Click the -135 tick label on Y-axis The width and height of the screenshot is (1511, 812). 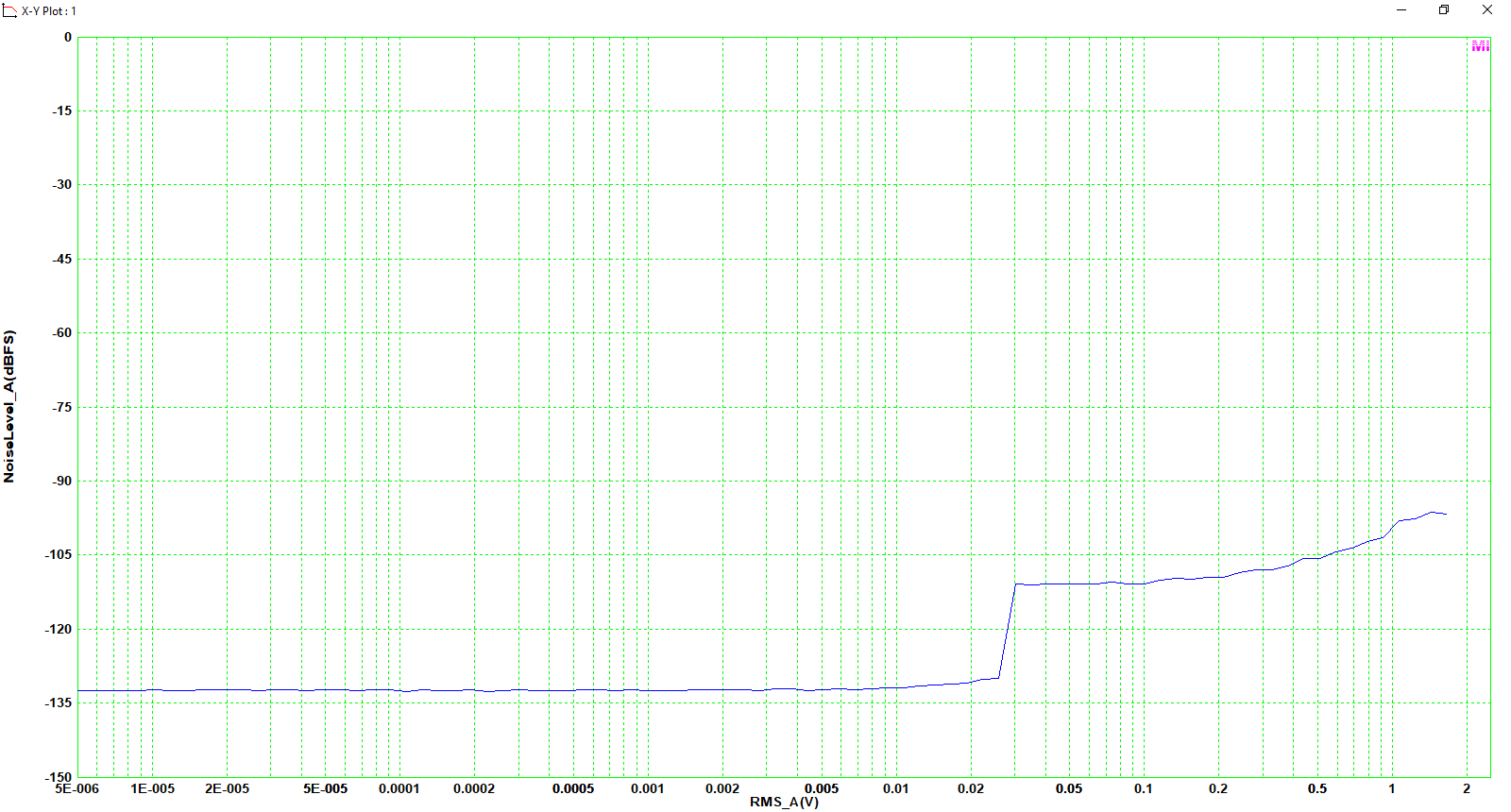tap(59, 702)
